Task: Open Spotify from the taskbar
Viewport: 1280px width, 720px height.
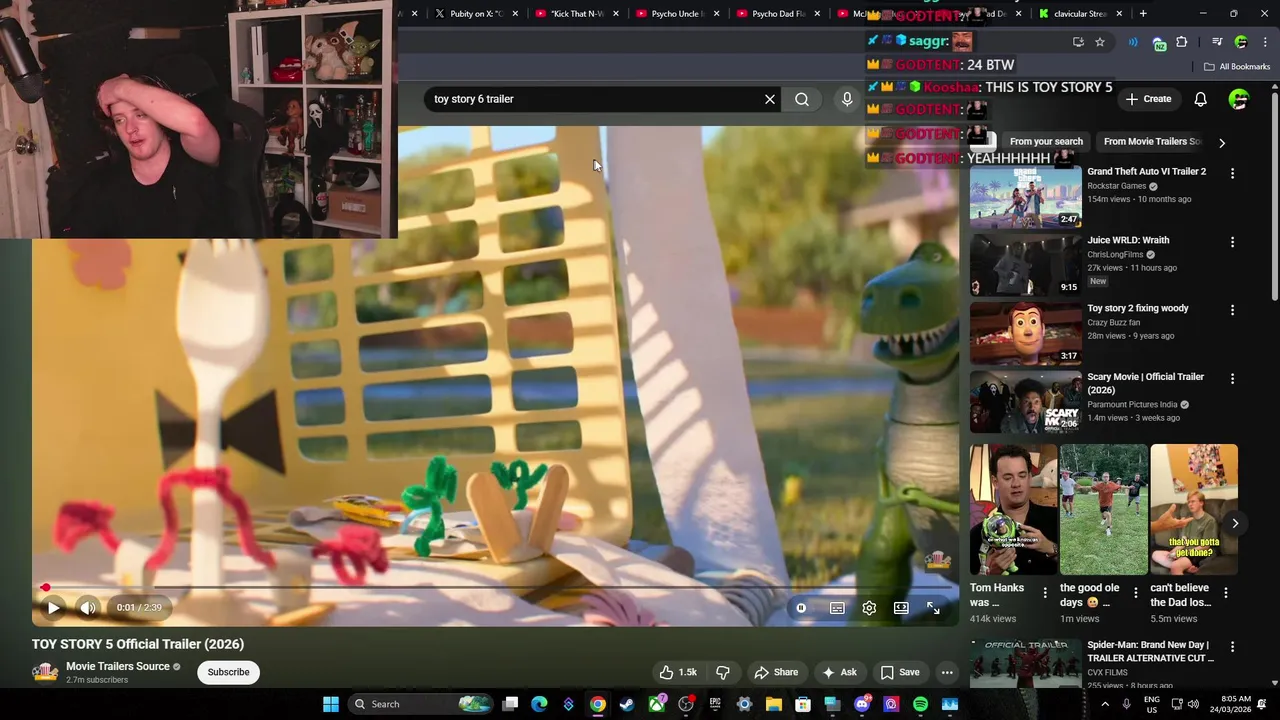Action: click(920, 704)
